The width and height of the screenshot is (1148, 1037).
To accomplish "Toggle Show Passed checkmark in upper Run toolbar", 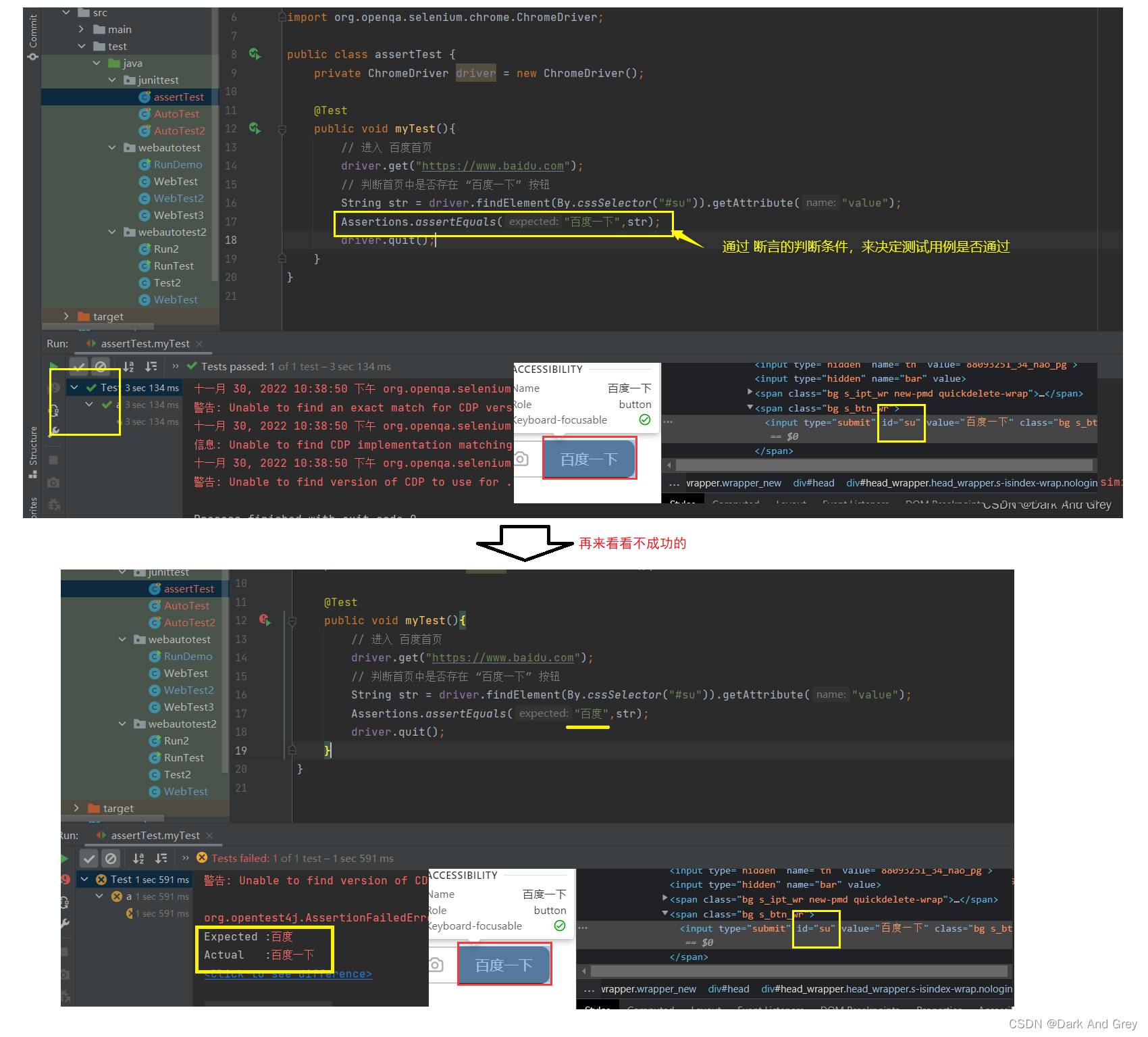I will pyautogui.click(x=79, y=367).
